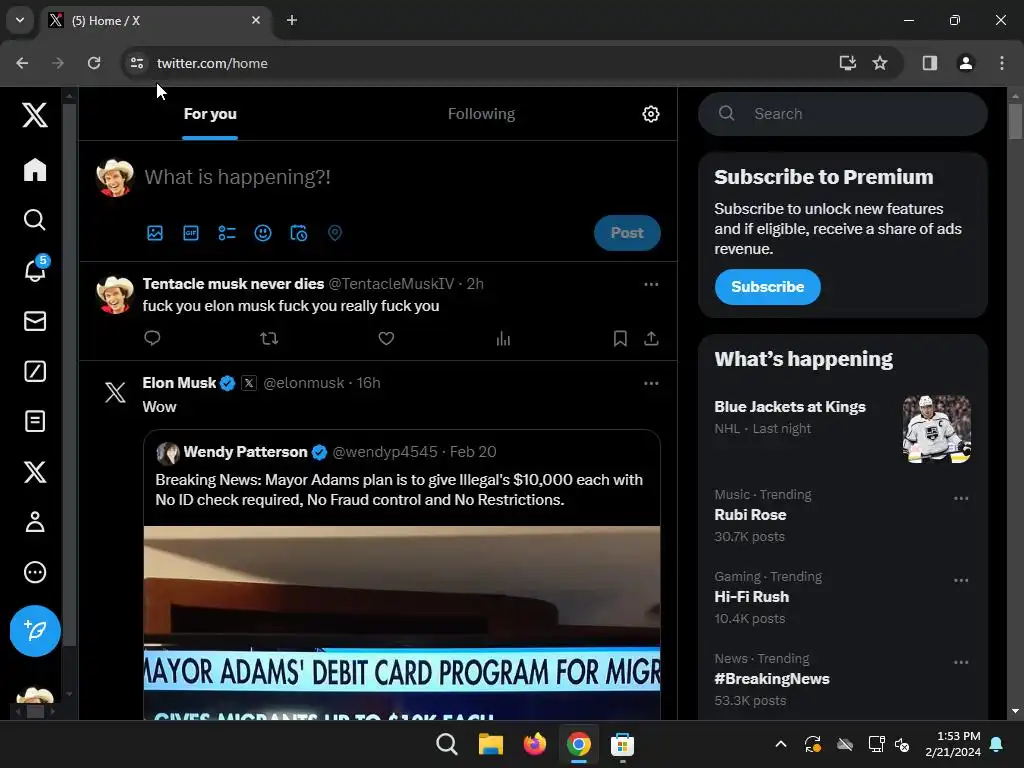Go to Home via sidebar house icon
The height and width of the screenshot is (768, 1024).
pyautogui.click(x=35, y=170)
